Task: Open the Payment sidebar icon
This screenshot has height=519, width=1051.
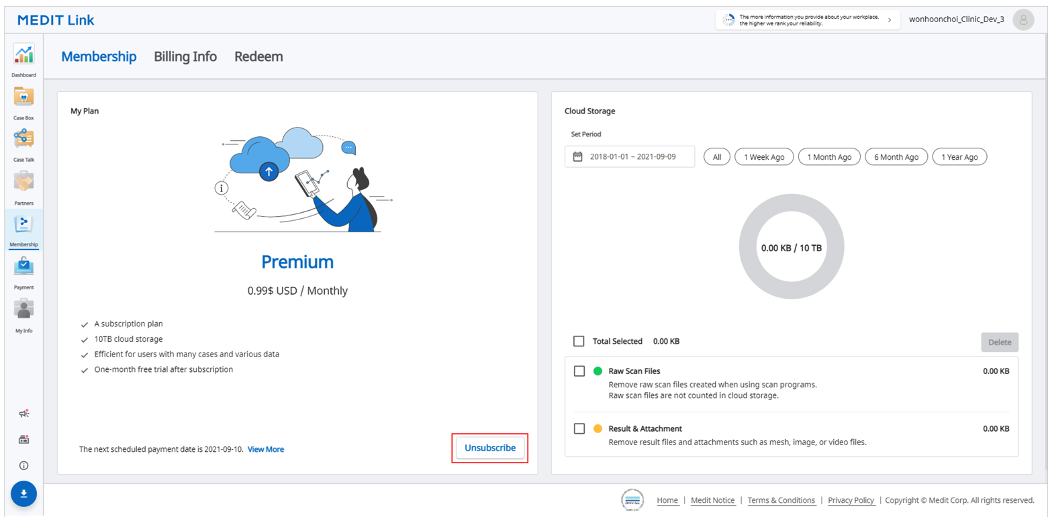Action: tap(23, 266)
